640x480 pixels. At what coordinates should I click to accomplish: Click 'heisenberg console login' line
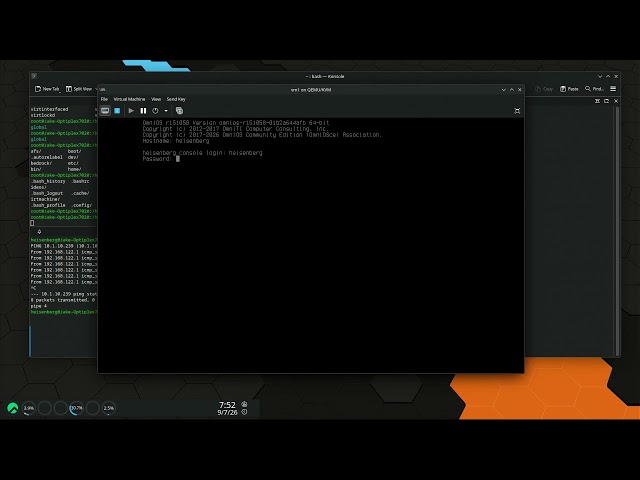[202, 153]
